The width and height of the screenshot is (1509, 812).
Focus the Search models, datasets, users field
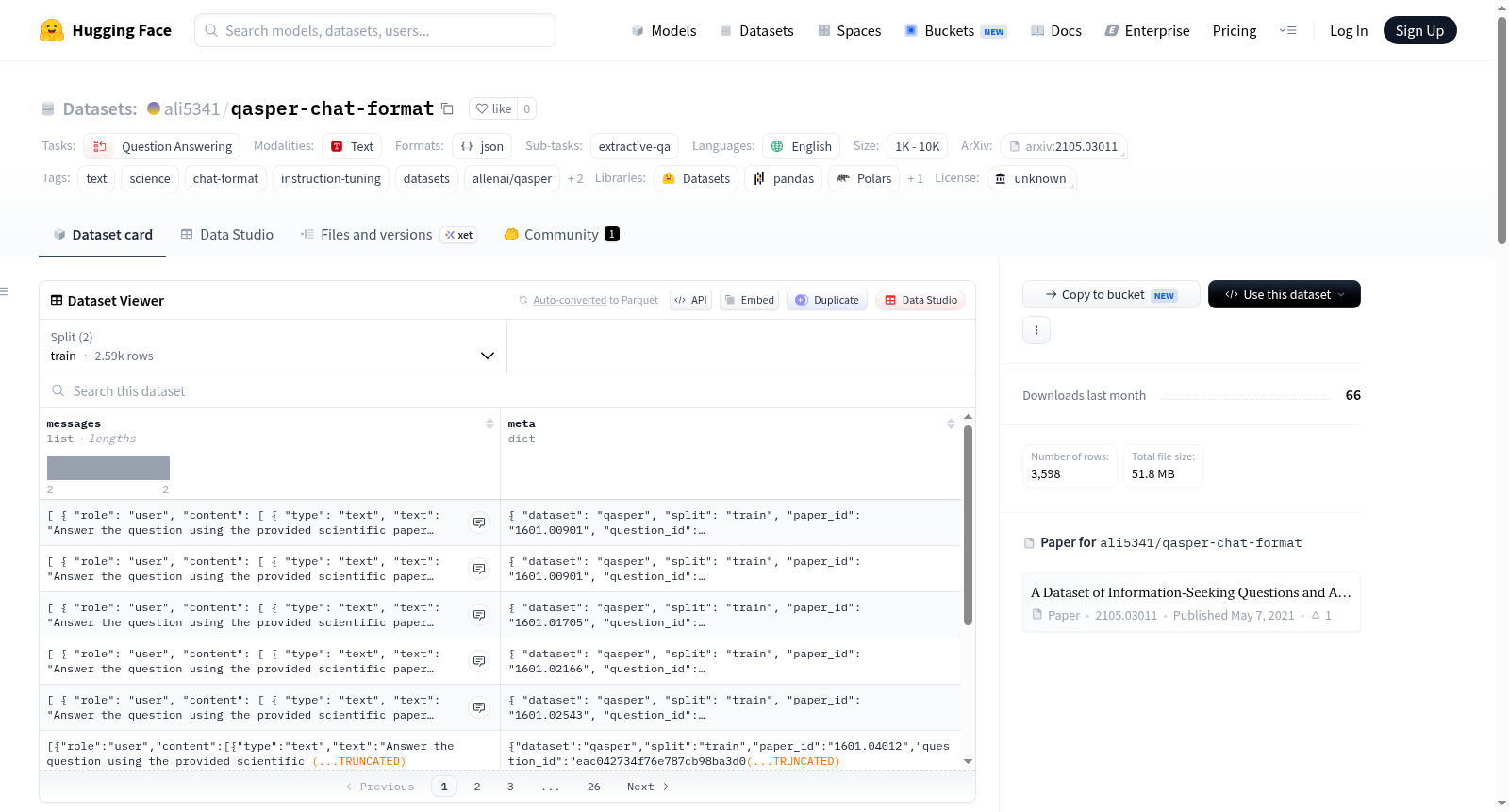[x=375, y=30]
